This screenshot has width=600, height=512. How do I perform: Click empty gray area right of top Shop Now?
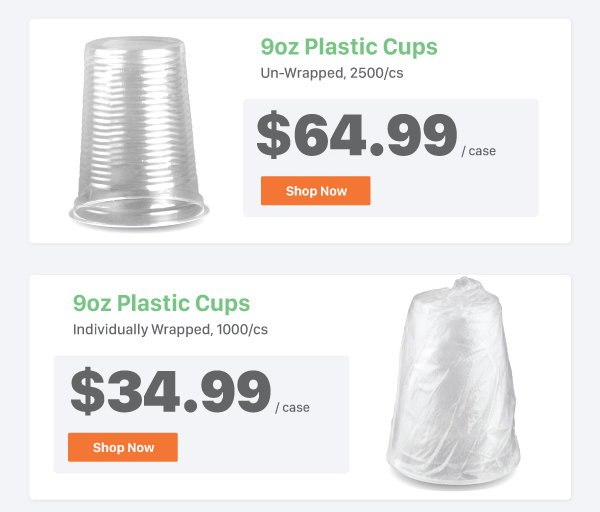pos(453,191)
